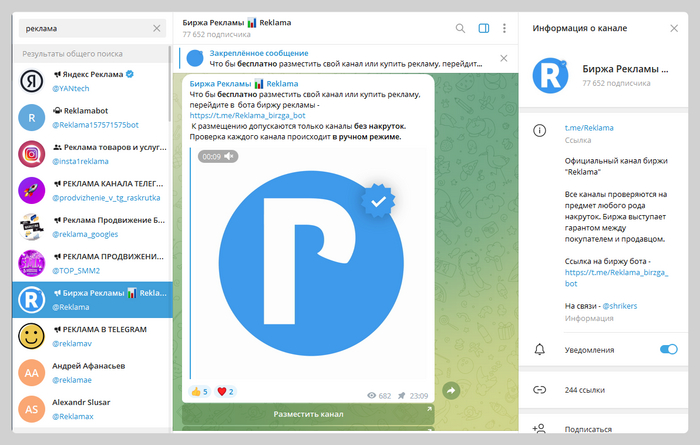
Task: Toggle the side info panel icon
Action: [483, 29]
